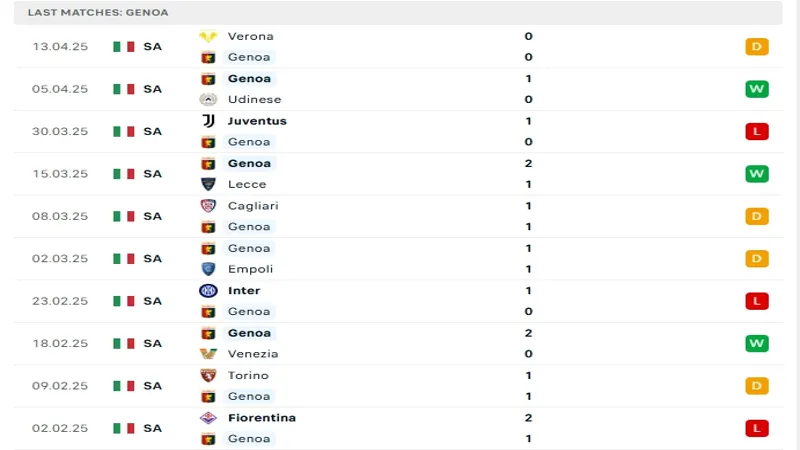Click the Torino club crest icon
Viewport: 800px width, 450px height.
[x=208, y=376]
